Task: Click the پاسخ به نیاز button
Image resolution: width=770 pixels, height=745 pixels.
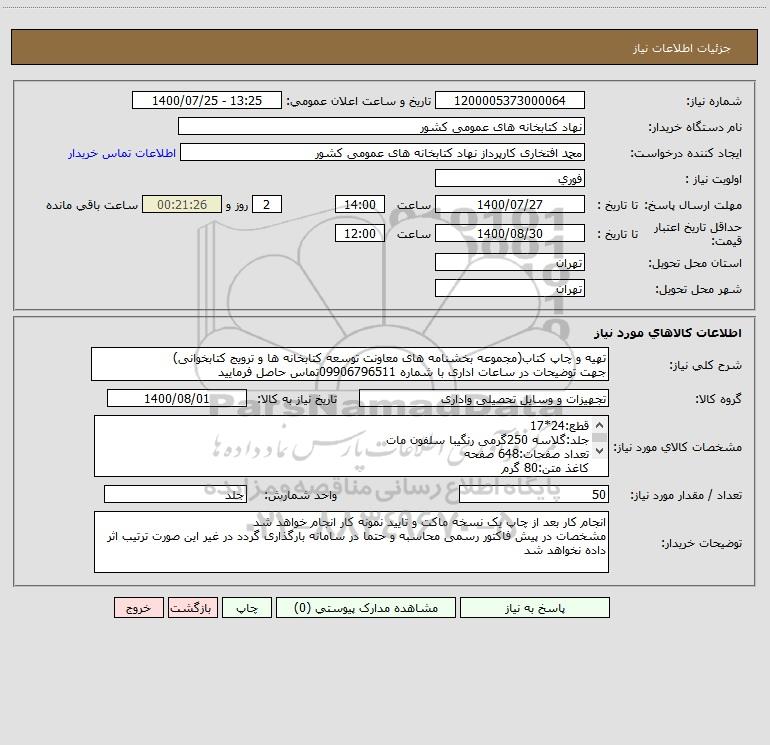Action: click(535, 607)
